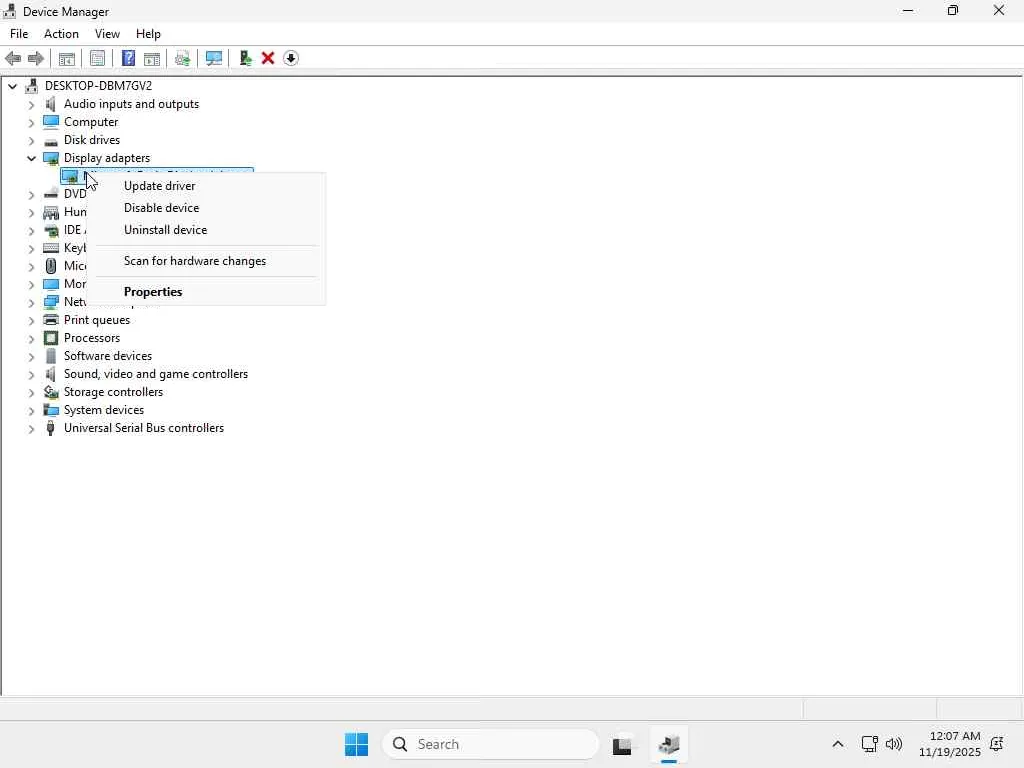Open the File menu
Image resolution: width=1024 pixels, height=768 pixels.
tap(19, 34)
